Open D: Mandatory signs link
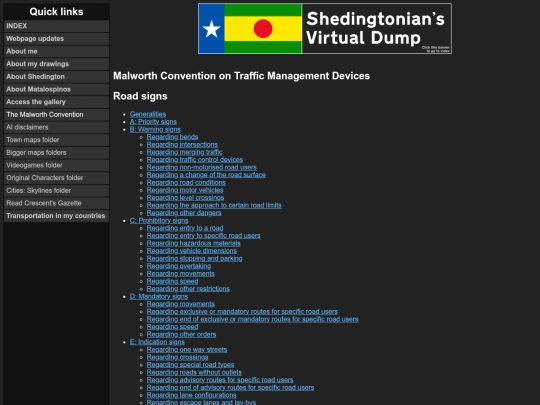540x405 pixels. 159,296
